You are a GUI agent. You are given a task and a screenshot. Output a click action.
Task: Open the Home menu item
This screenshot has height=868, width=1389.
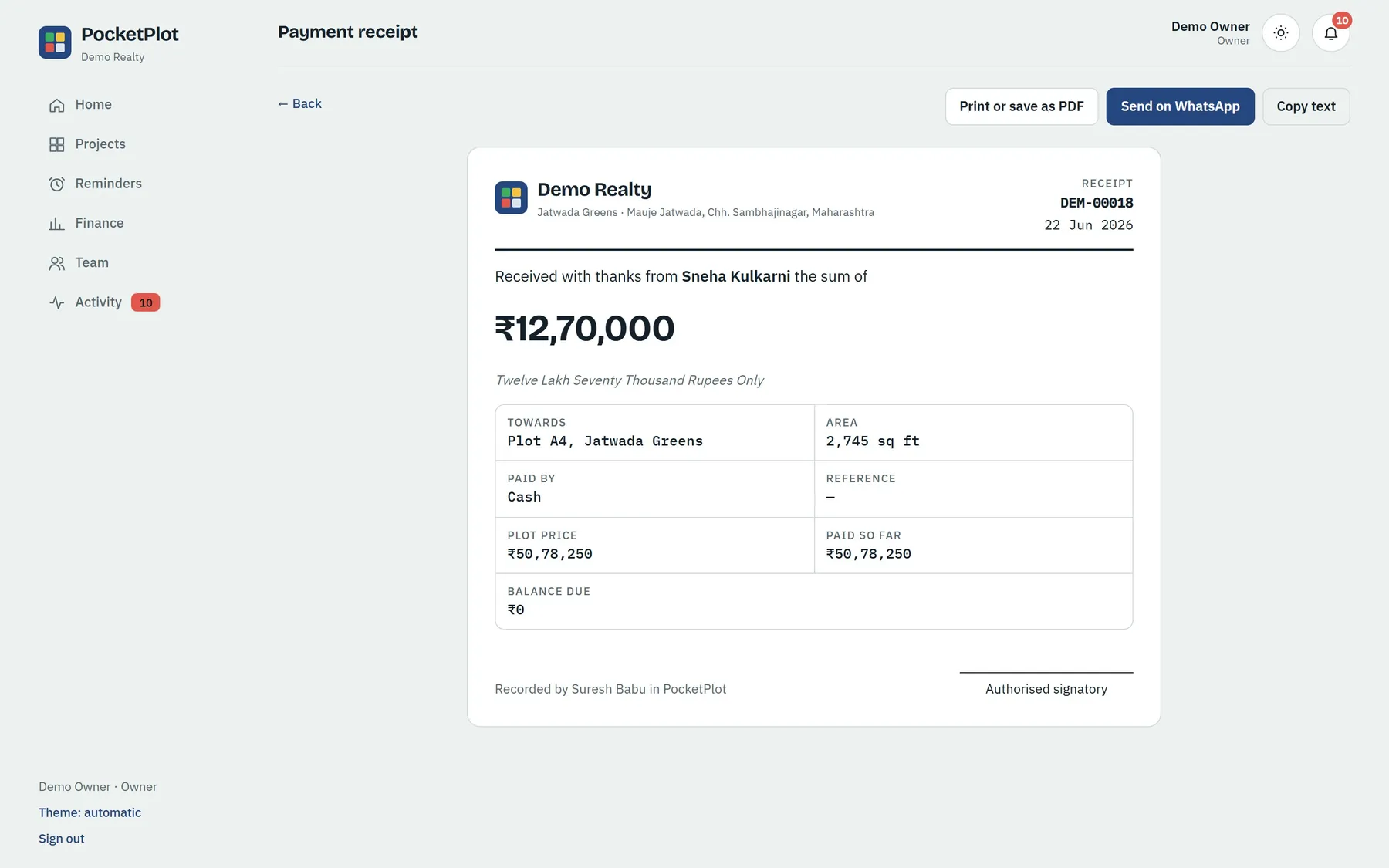coord(93,104)
